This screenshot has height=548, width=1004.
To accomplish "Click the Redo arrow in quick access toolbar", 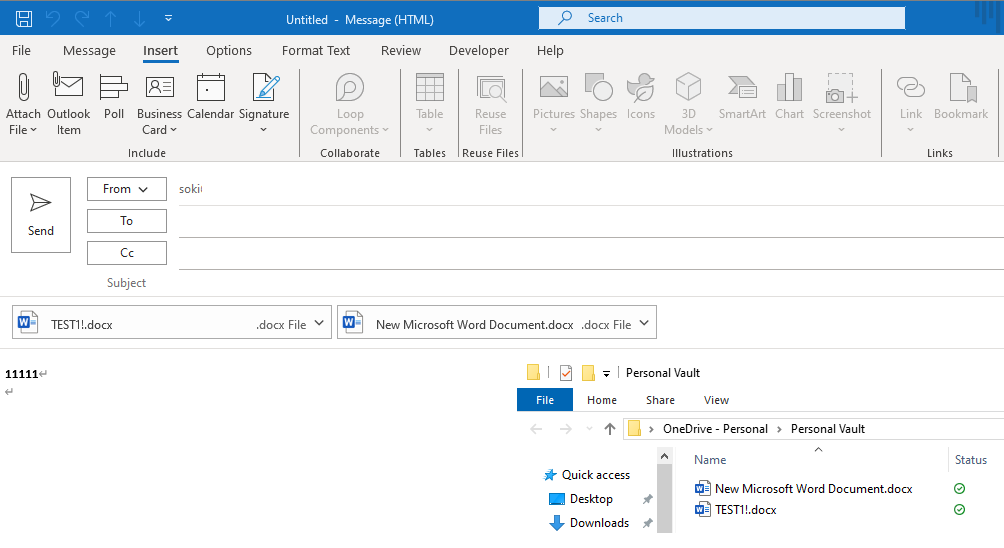I will tap(82, 19).
